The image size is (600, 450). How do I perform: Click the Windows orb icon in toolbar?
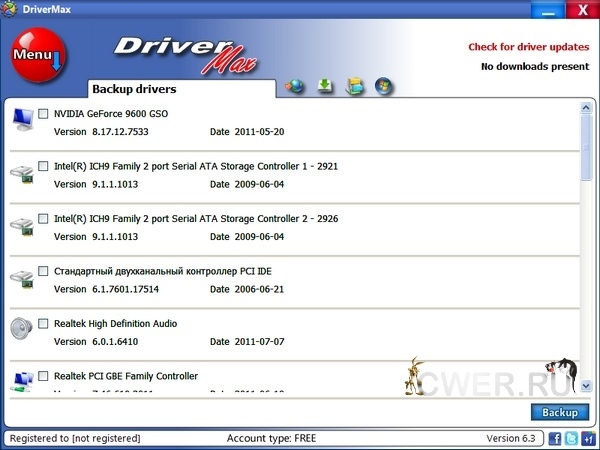383,86
